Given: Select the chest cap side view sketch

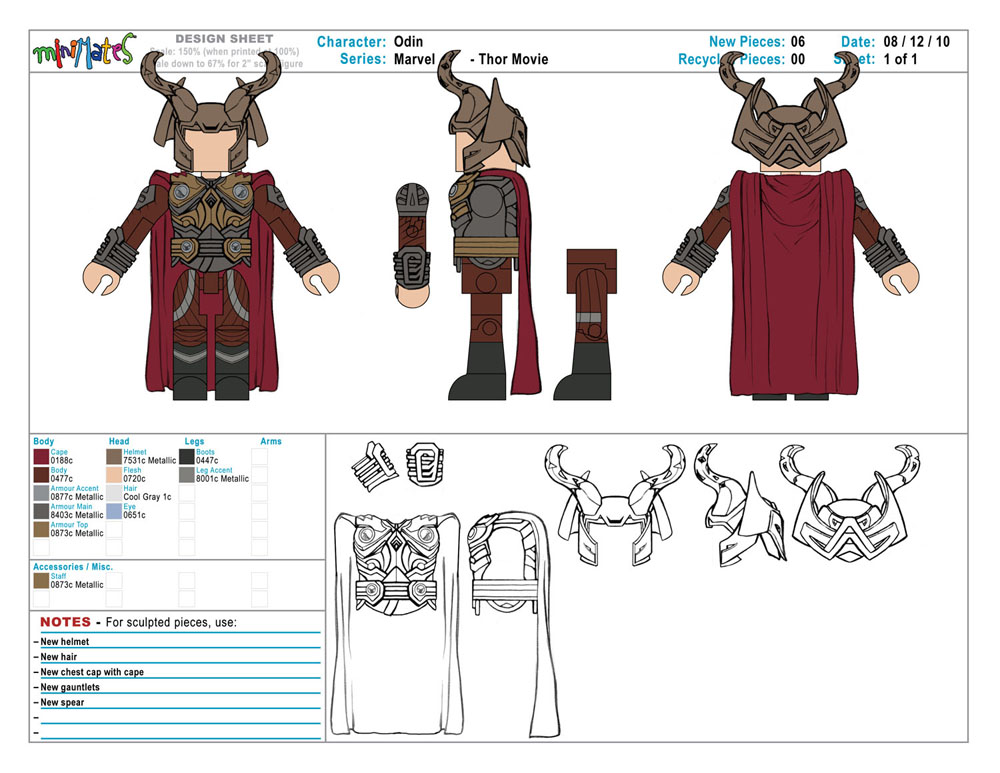Looking at the screenshot, I should (513, 623).
